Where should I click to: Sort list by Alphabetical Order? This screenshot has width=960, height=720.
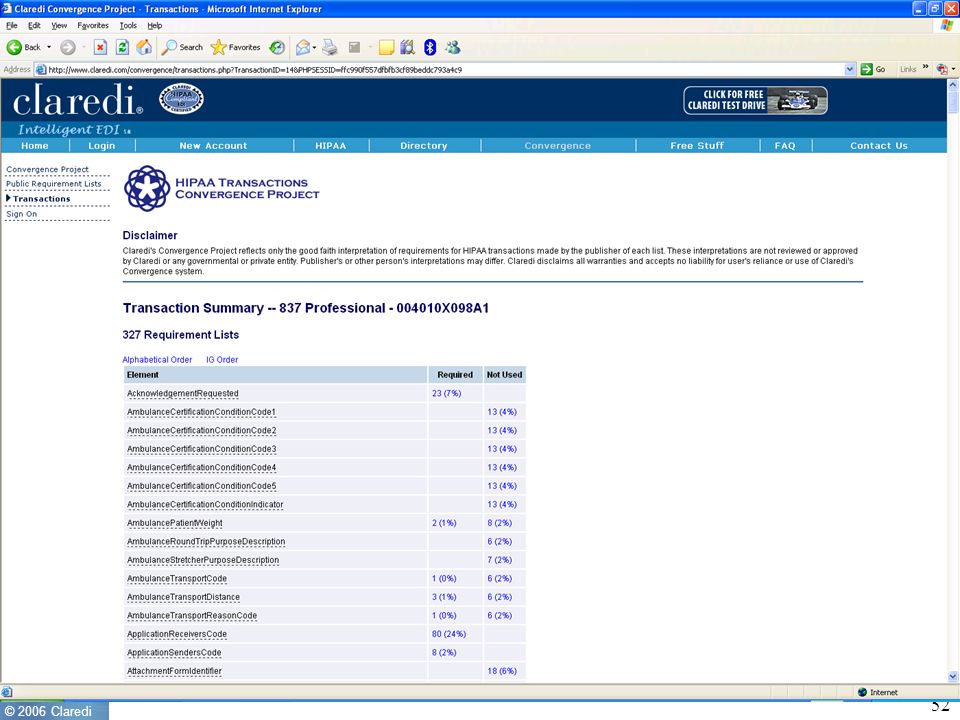coord(157,360)
